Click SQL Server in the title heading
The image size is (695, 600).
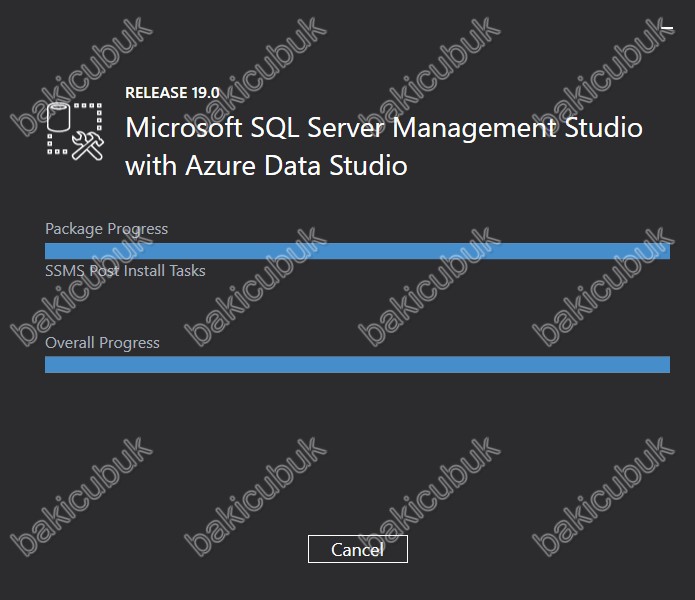[x=318, y=128]
